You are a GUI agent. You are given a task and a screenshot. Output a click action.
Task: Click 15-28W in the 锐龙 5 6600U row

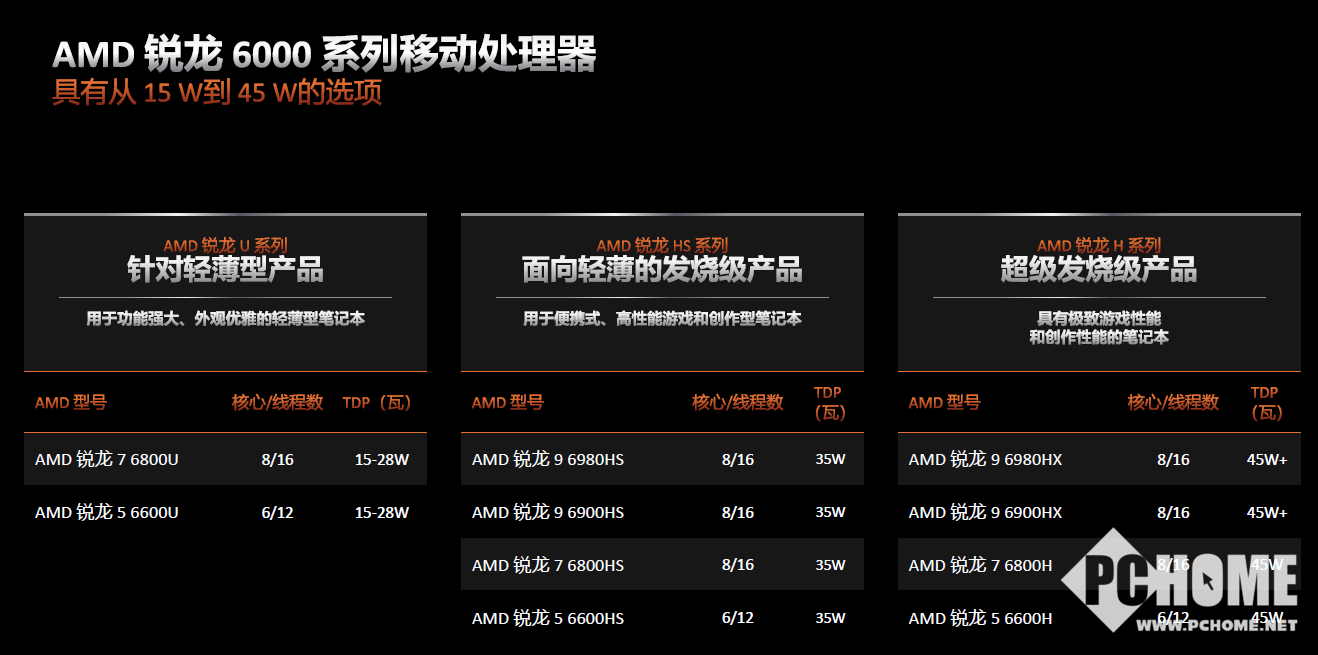pos(382,513)
